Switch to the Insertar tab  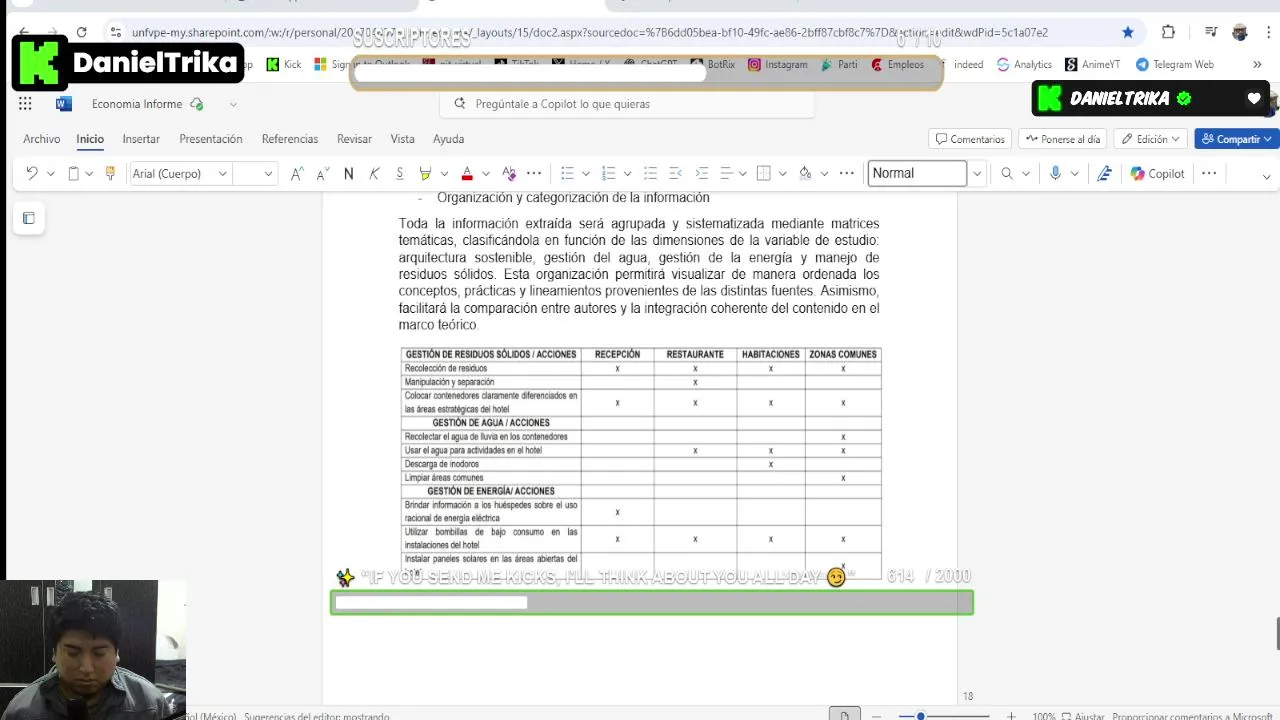(141, 139)
